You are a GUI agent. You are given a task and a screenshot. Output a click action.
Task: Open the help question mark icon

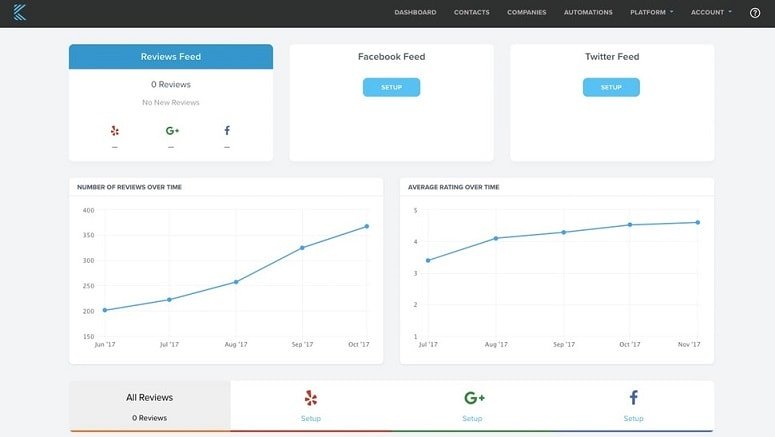point(755,13)
